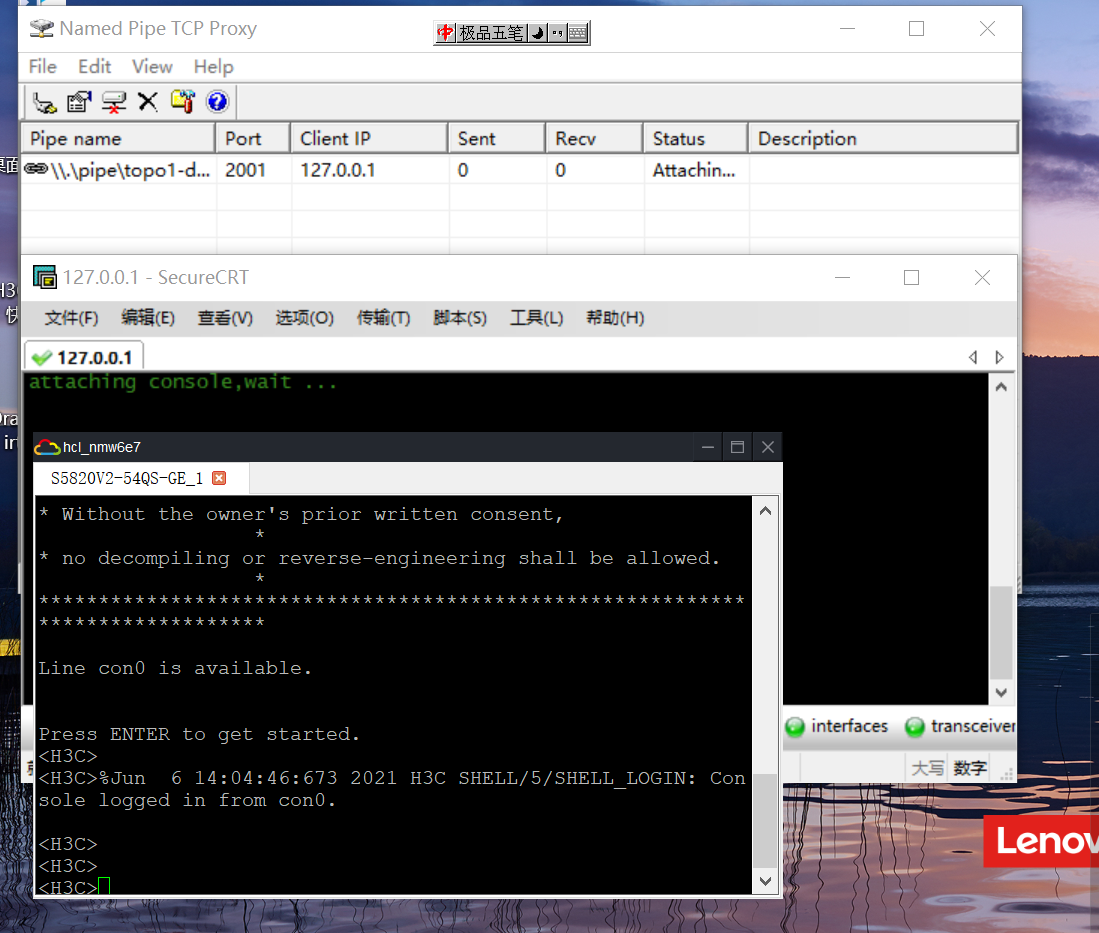Viewport: 1099px width, 933px height.
Task: Click the attaching console,wait ... text
Action: click(x=183, y=383)
